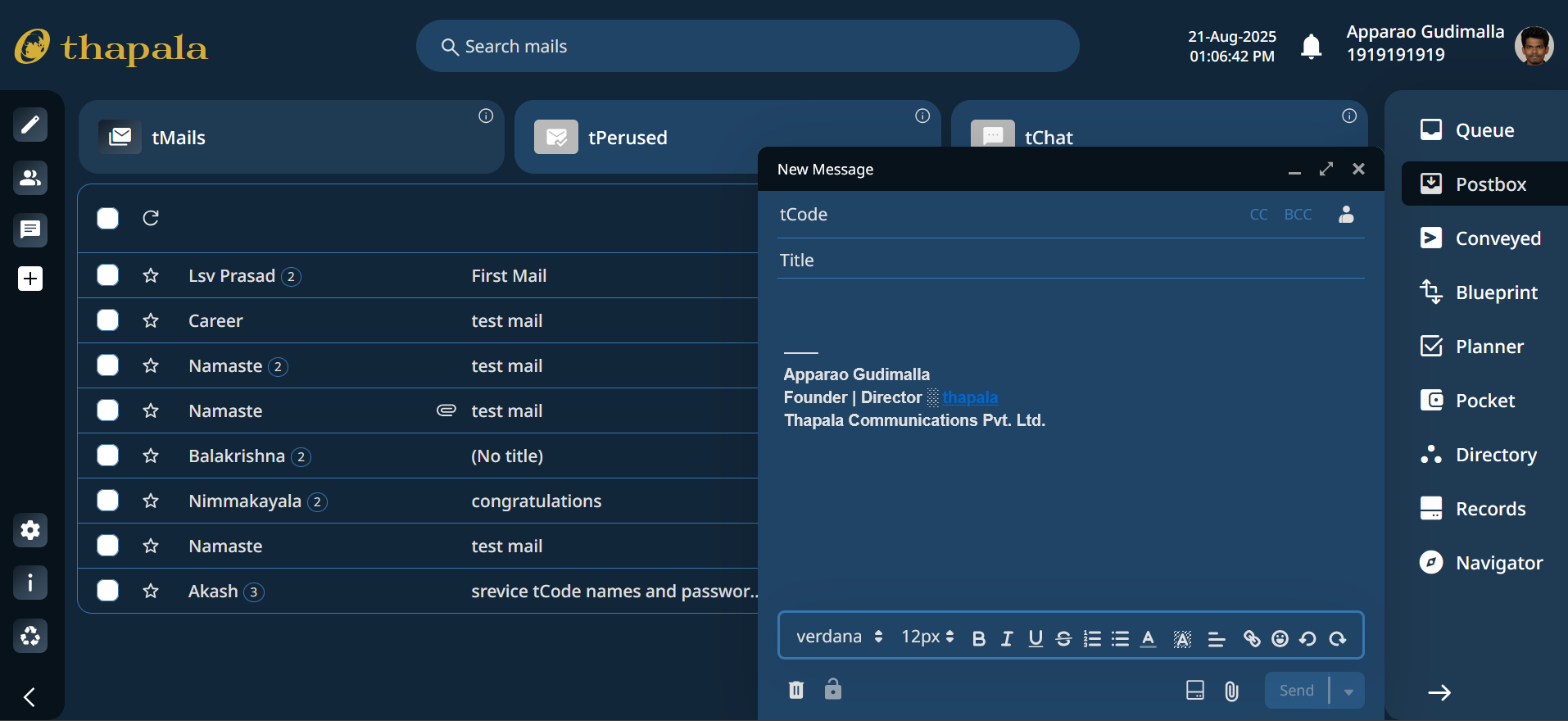Viewport: 1568px width, 721px height.
Task: Open Conveyed in right menu
Action: [x=1484, y=238]
